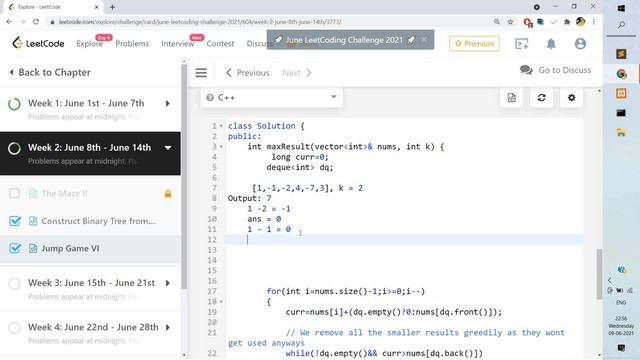Screen dimensions: 640x360
Task: Go back in browser history
Action: (9, 22)
